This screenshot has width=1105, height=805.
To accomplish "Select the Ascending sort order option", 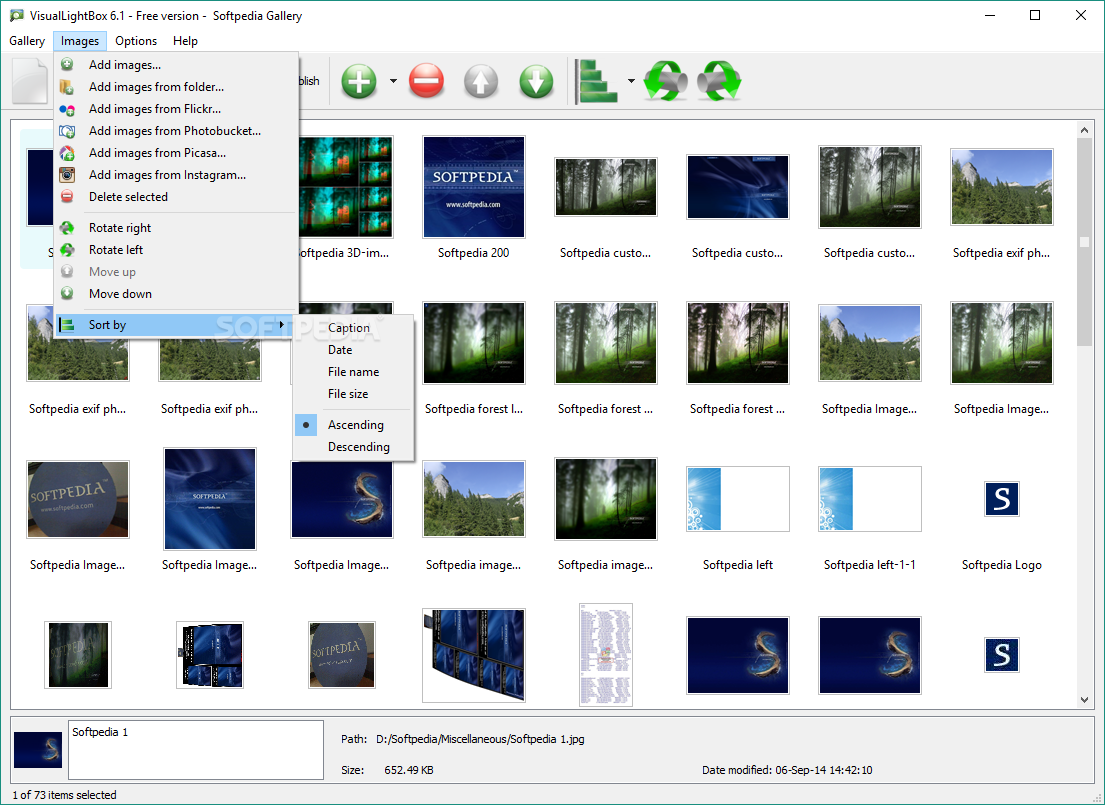I will point(353,424).
